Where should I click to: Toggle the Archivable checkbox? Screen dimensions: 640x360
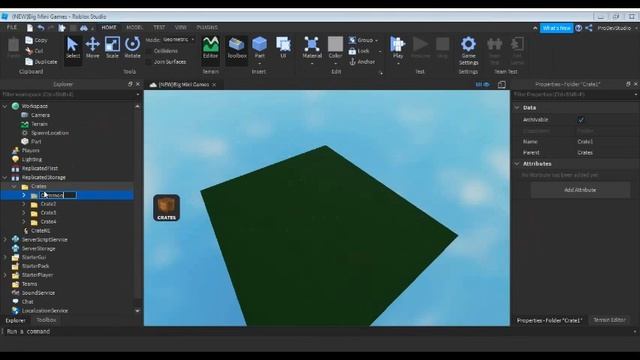(581, 120)
